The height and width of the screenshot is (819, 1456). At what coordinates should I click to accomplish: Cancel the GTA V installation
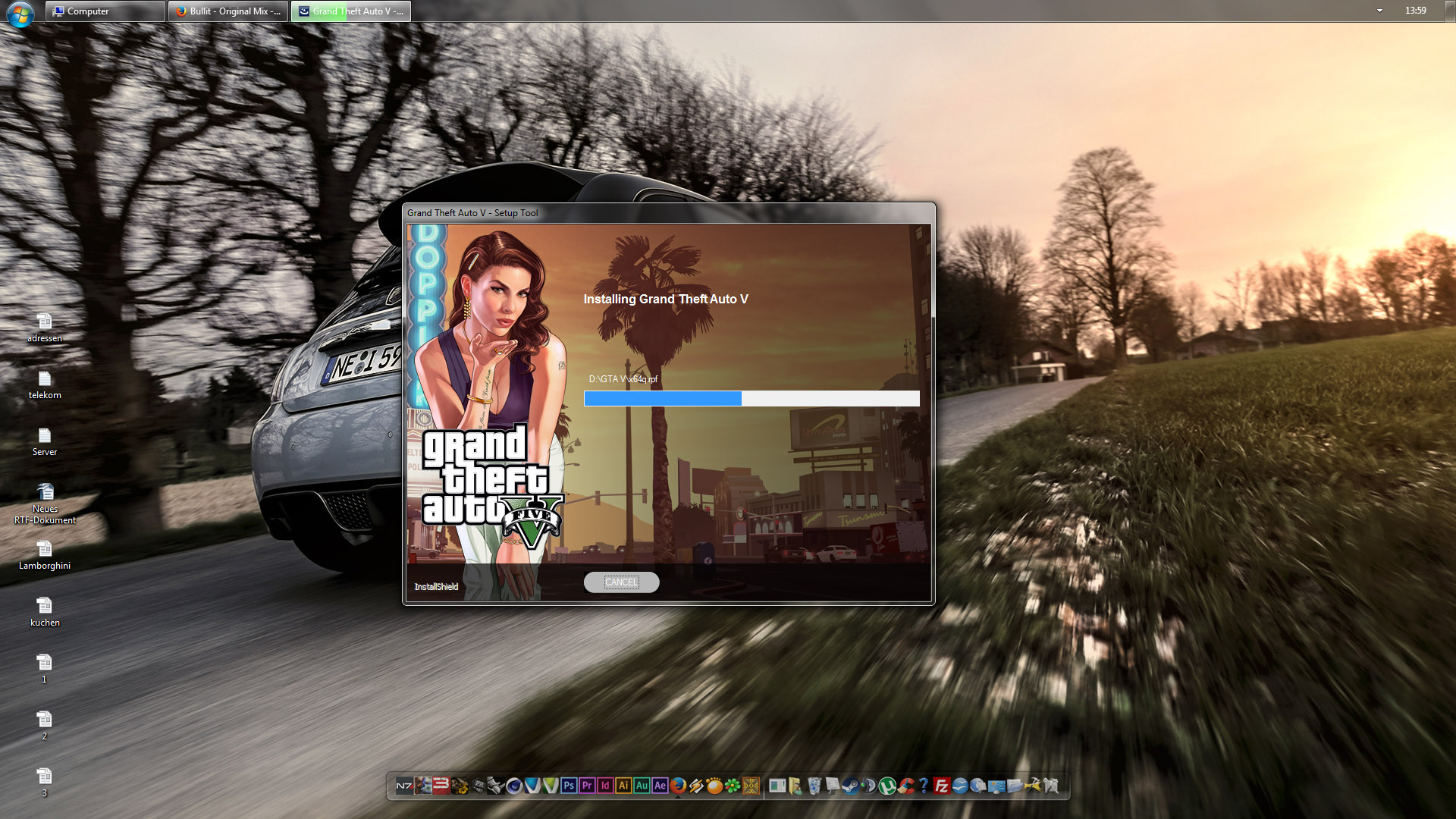coord(621,582)
